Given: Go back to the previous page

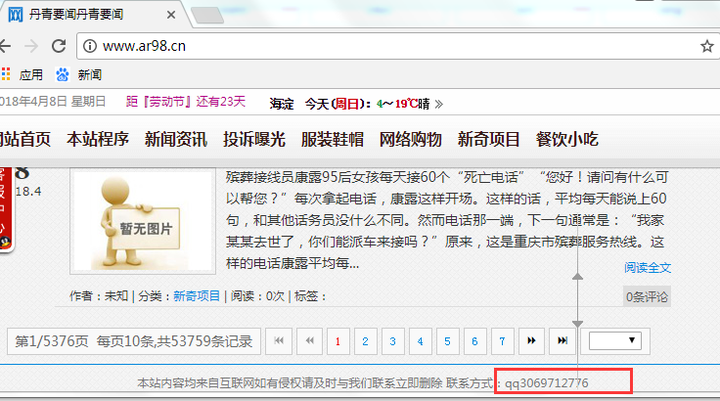Looking at the screenshot, I should point(5,46).
